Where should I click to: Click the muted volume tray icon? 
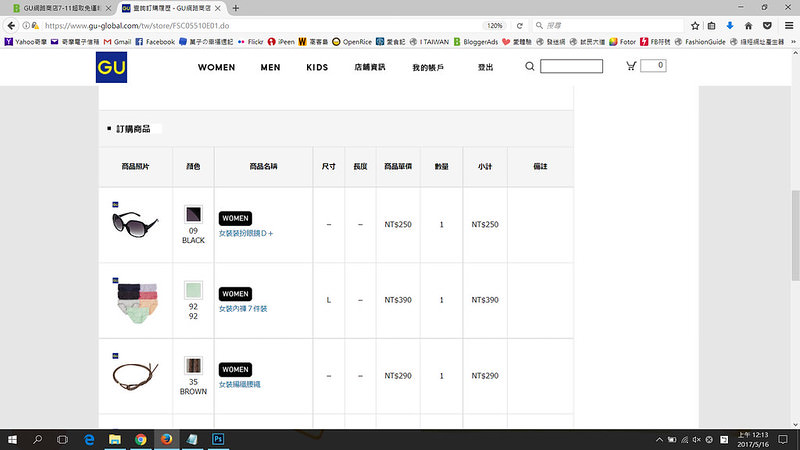(x=696, y=439)
